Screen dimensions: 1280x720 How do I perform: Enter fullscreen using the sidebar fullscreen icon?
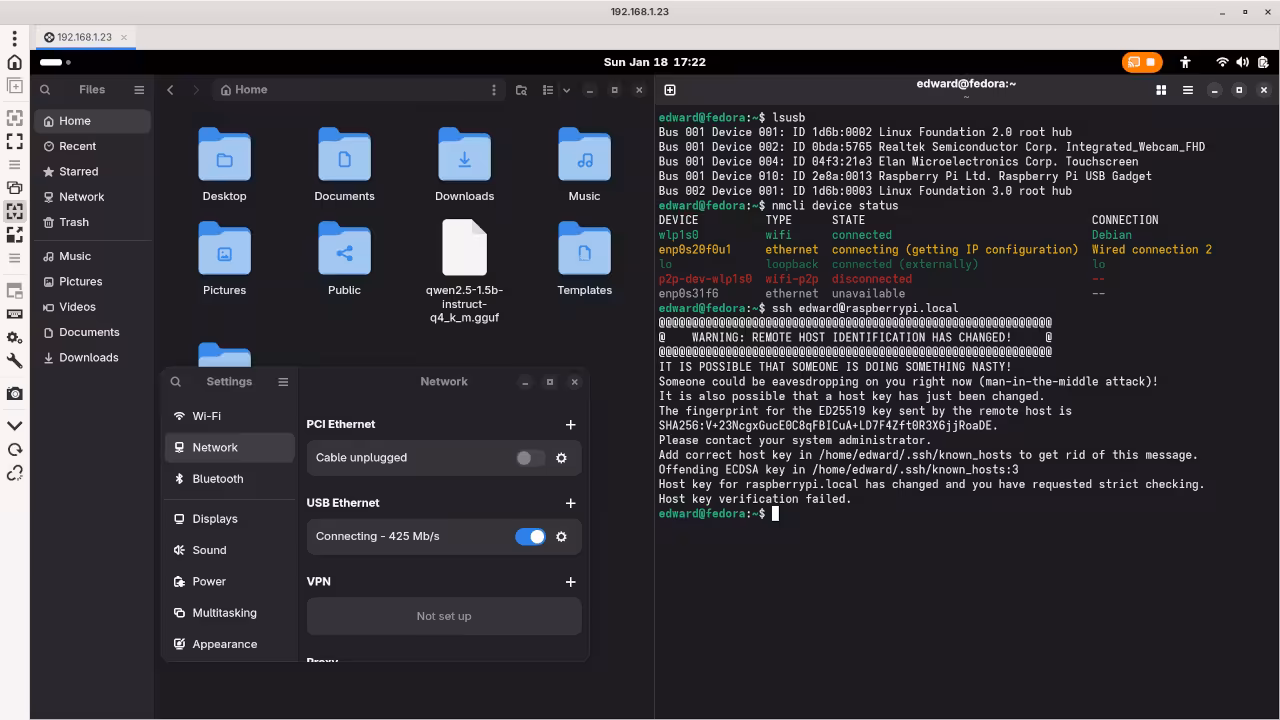point(14,141)
